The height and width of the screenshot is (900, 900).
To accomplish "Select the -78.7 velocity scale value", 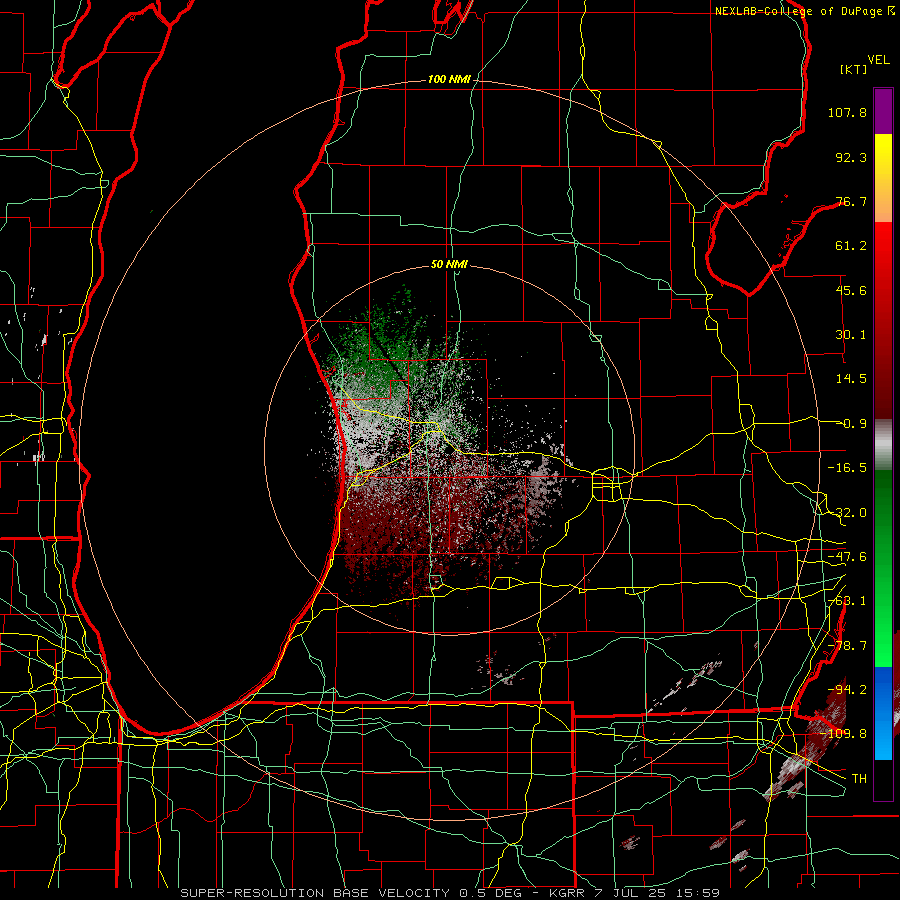I will coord(847,646).
